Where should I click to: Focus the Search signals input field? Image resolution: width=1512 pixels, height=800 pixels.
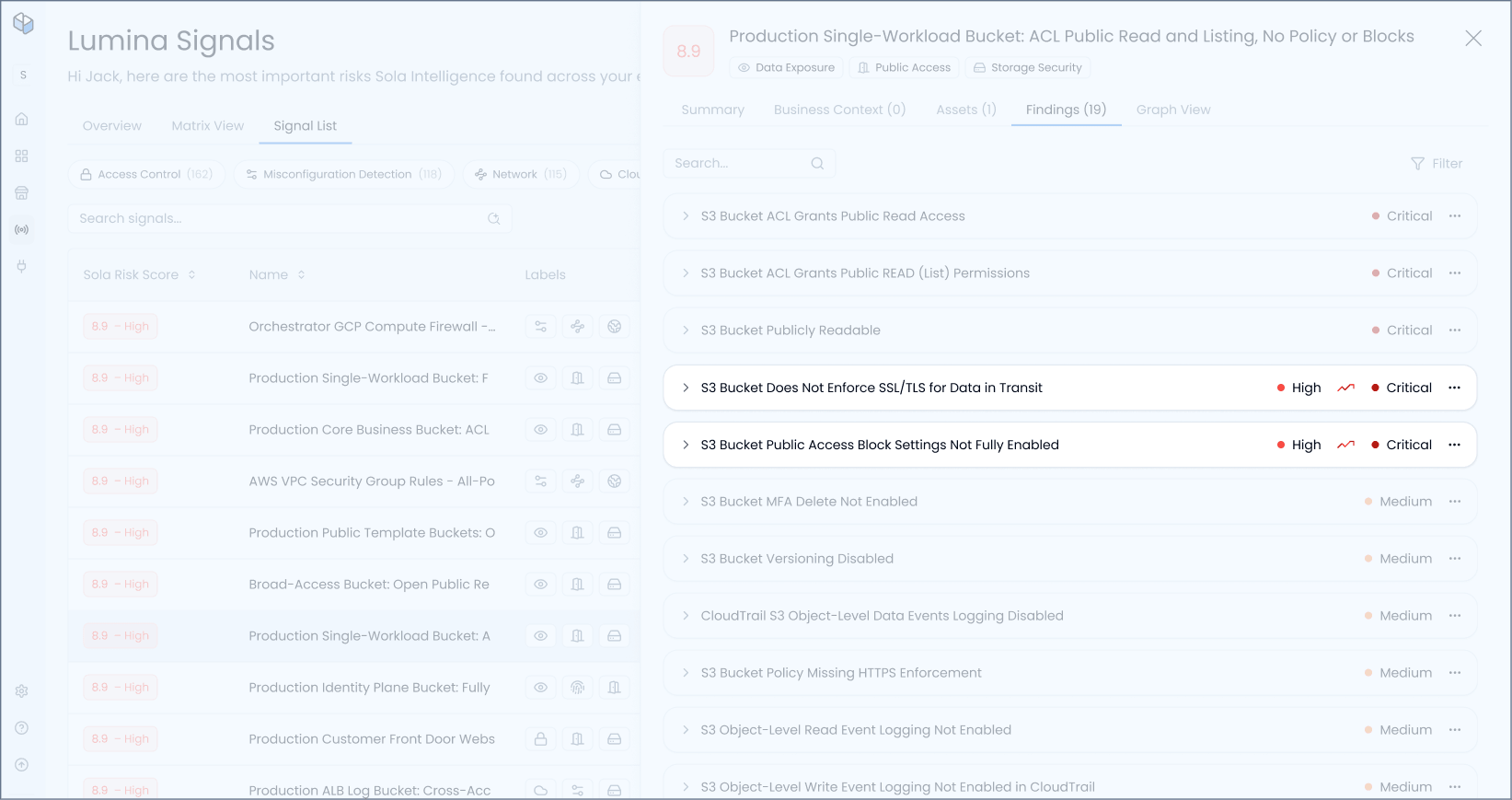[x=290, y=218]
